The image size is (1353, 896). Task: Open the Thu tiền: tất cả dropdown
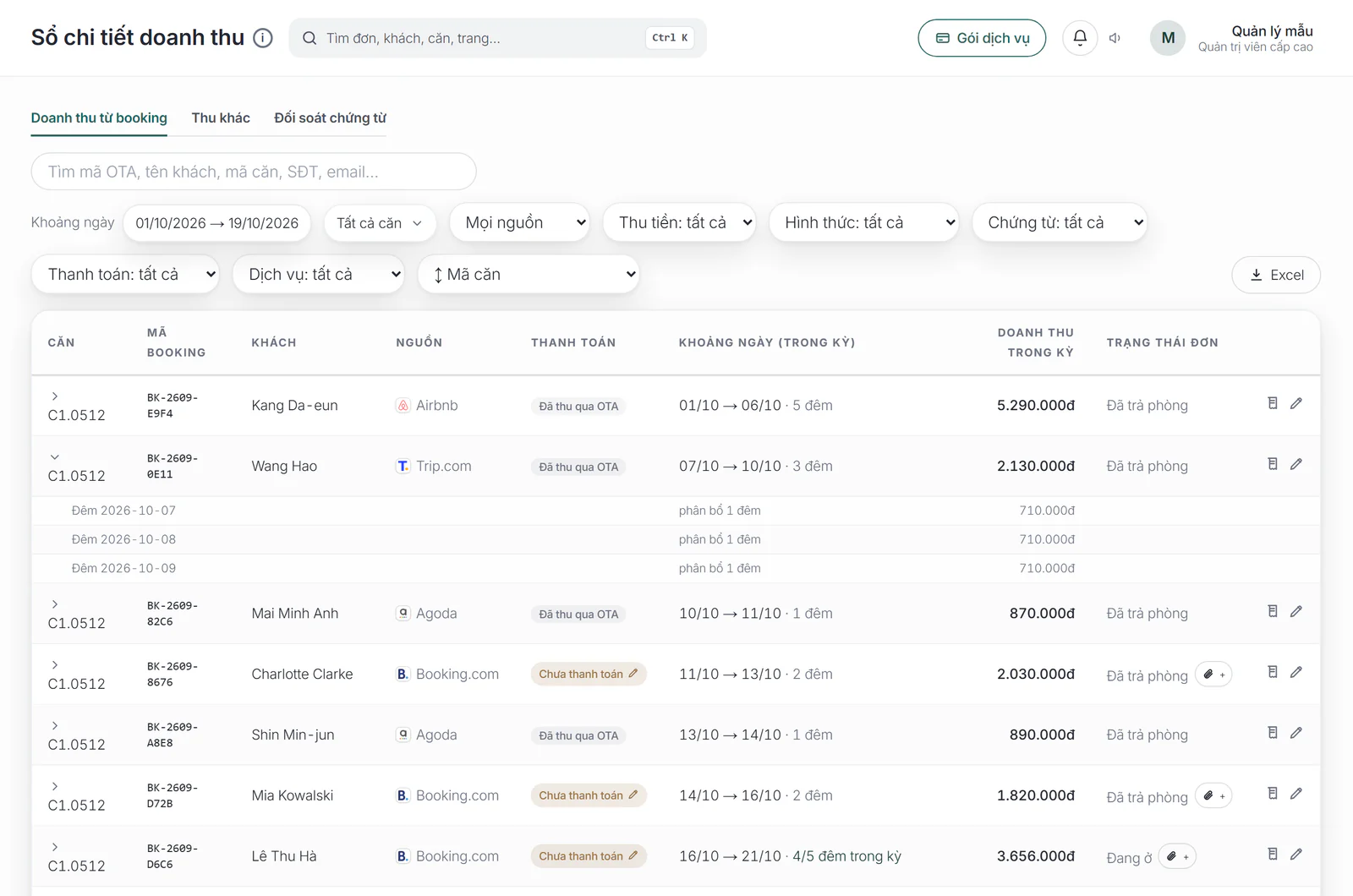pos(679,223)
